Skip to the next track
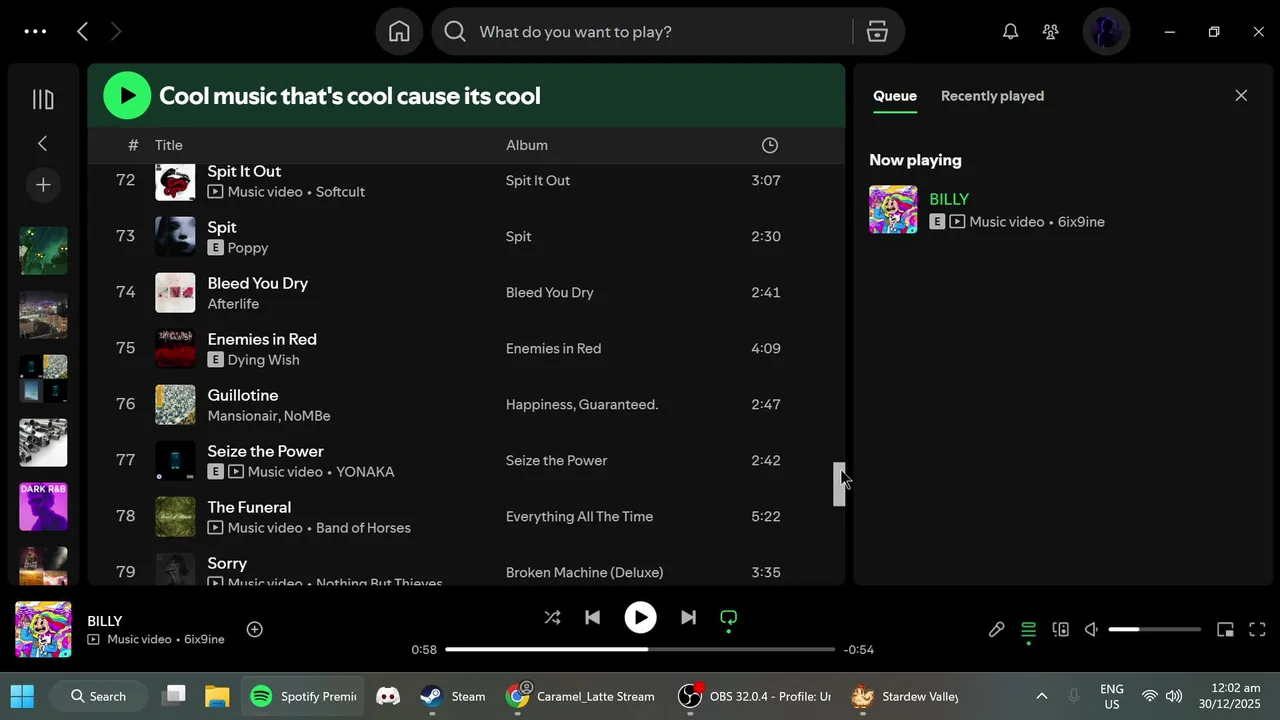The image size is (1280, 720). [688, 618]
